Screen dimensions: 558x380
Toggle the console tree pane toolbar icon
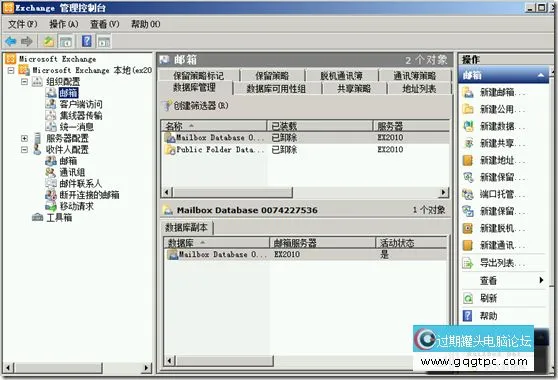click(66, 42)
